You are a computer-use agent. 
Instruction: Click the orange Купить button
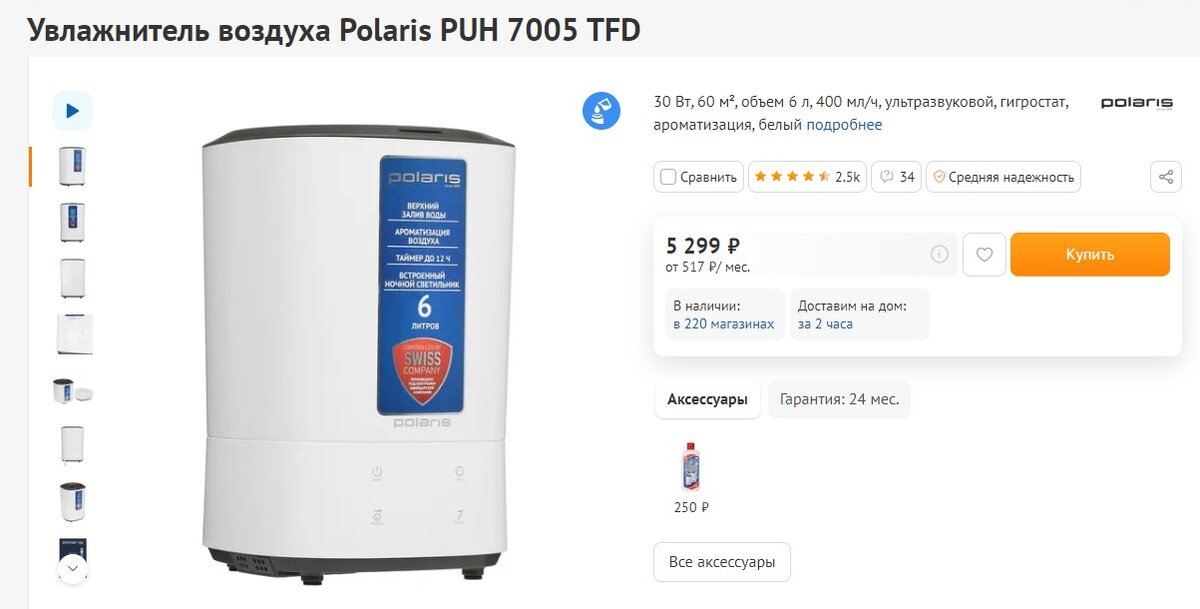[x=1090, y=255]
